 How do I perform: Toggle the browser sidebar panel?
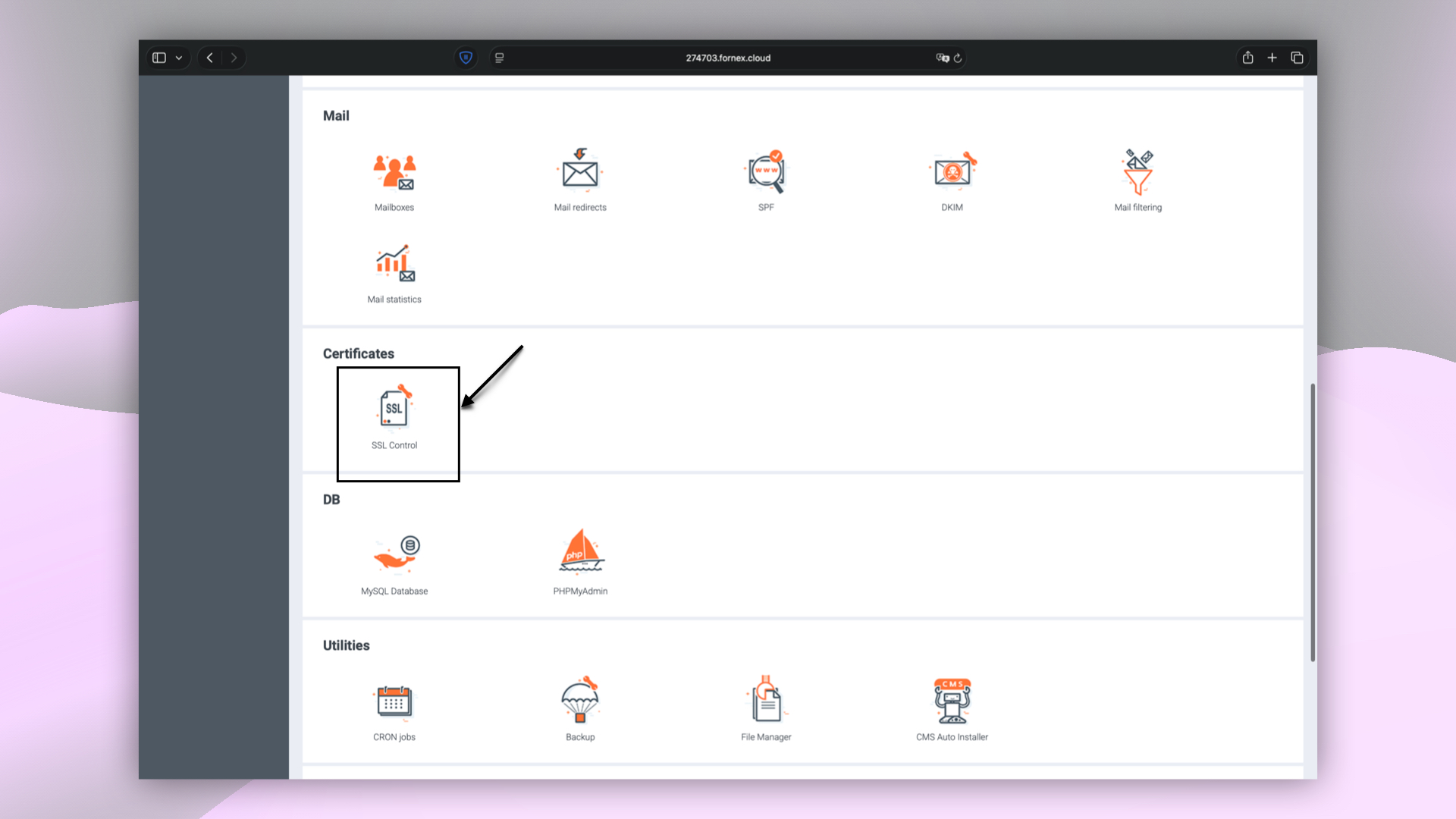(159, 58)
